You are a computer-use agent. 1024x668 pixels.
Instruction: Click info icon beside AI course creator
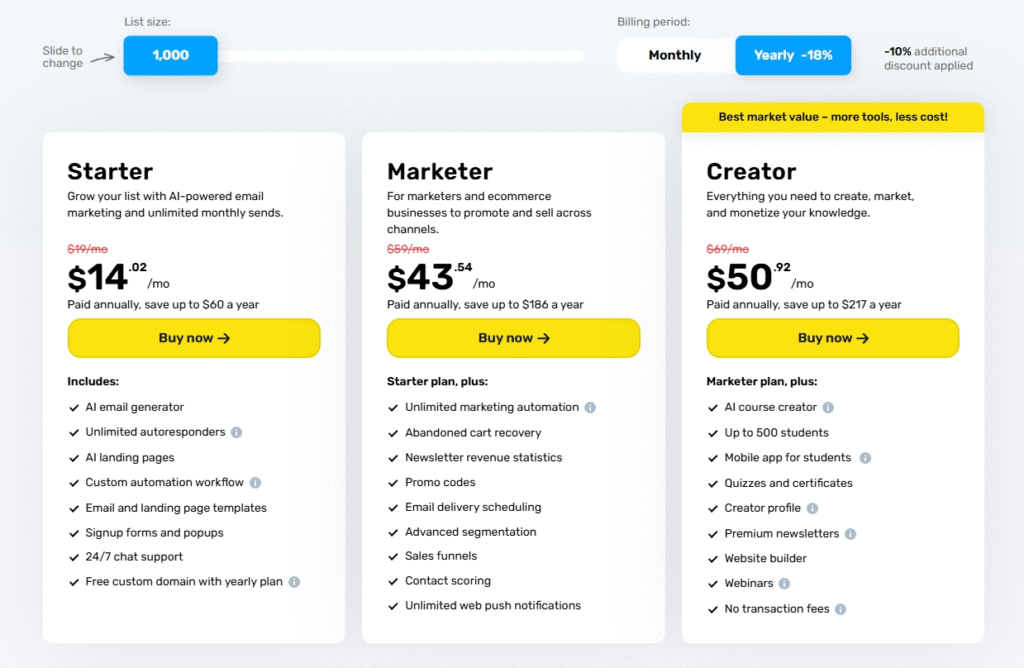coord(828,408)
